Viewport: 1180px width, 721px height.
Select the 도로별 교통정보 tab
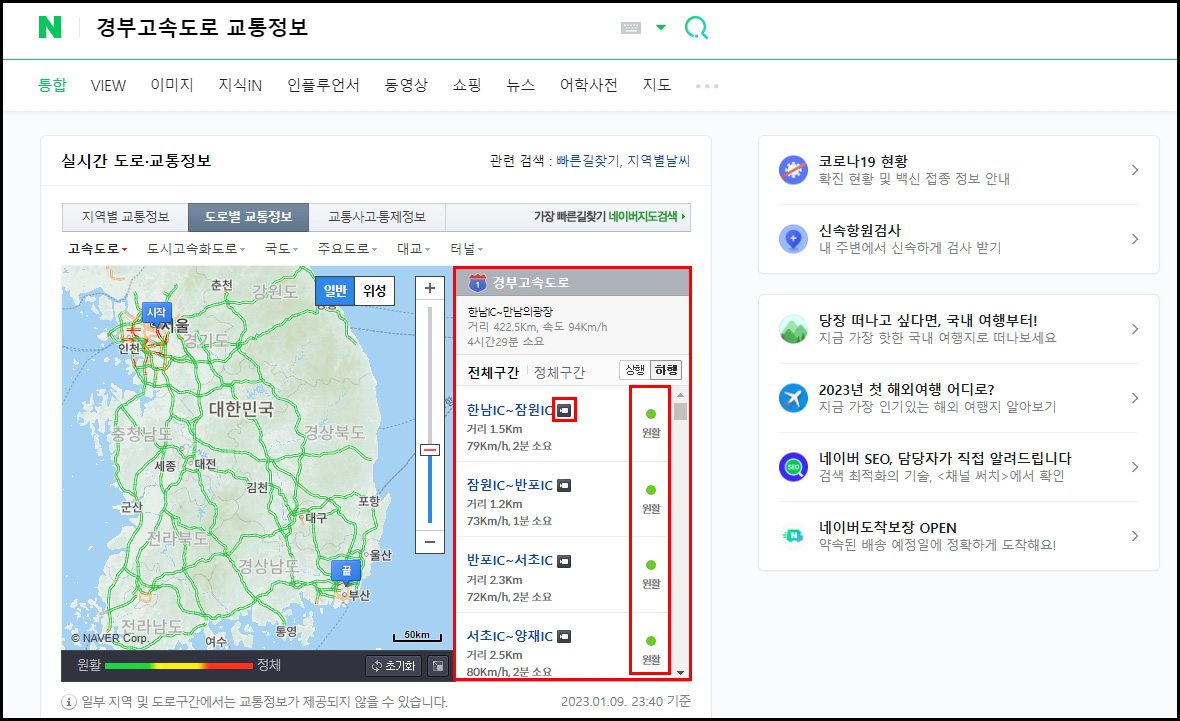248,217
